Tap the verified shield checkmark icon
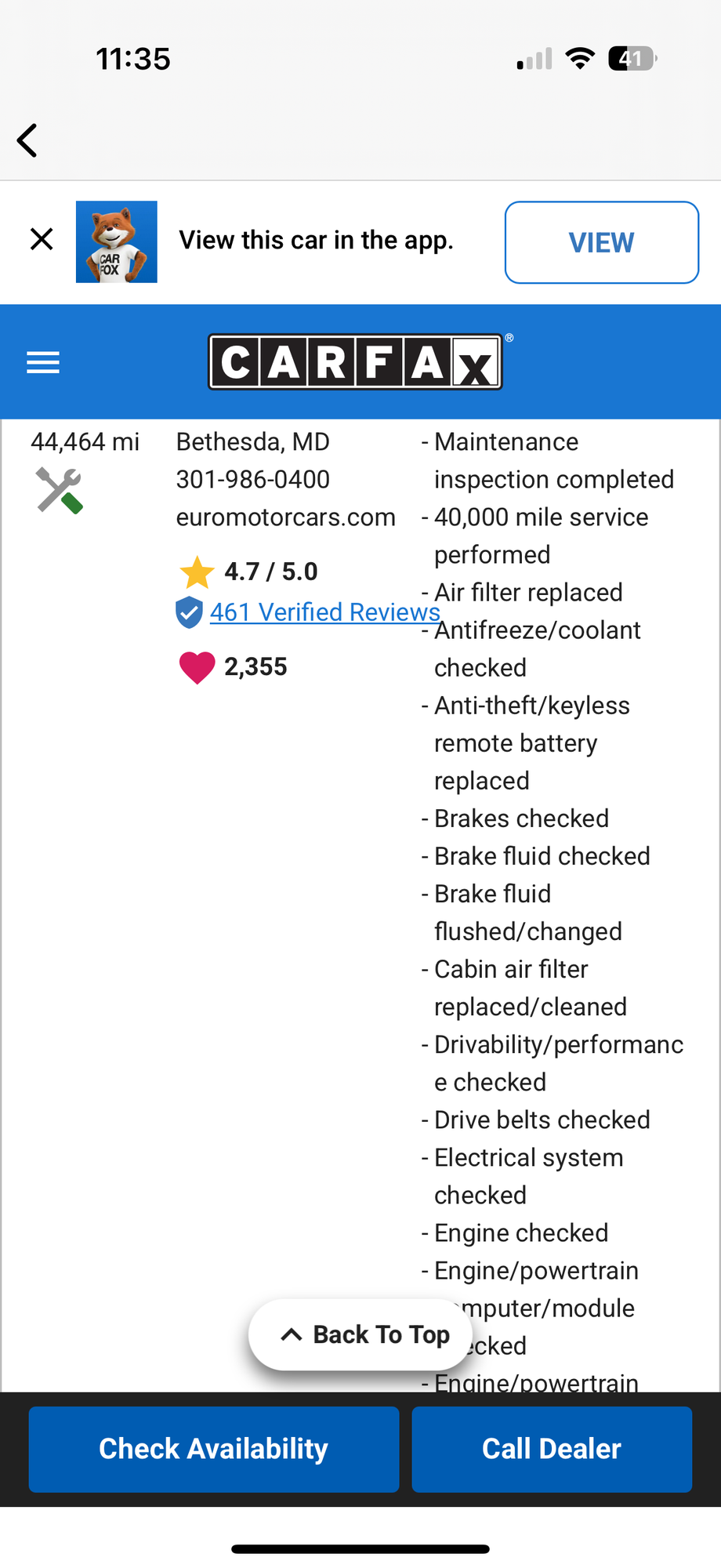The height and width of the screenshot is (1568, 721). coord(189,612)
